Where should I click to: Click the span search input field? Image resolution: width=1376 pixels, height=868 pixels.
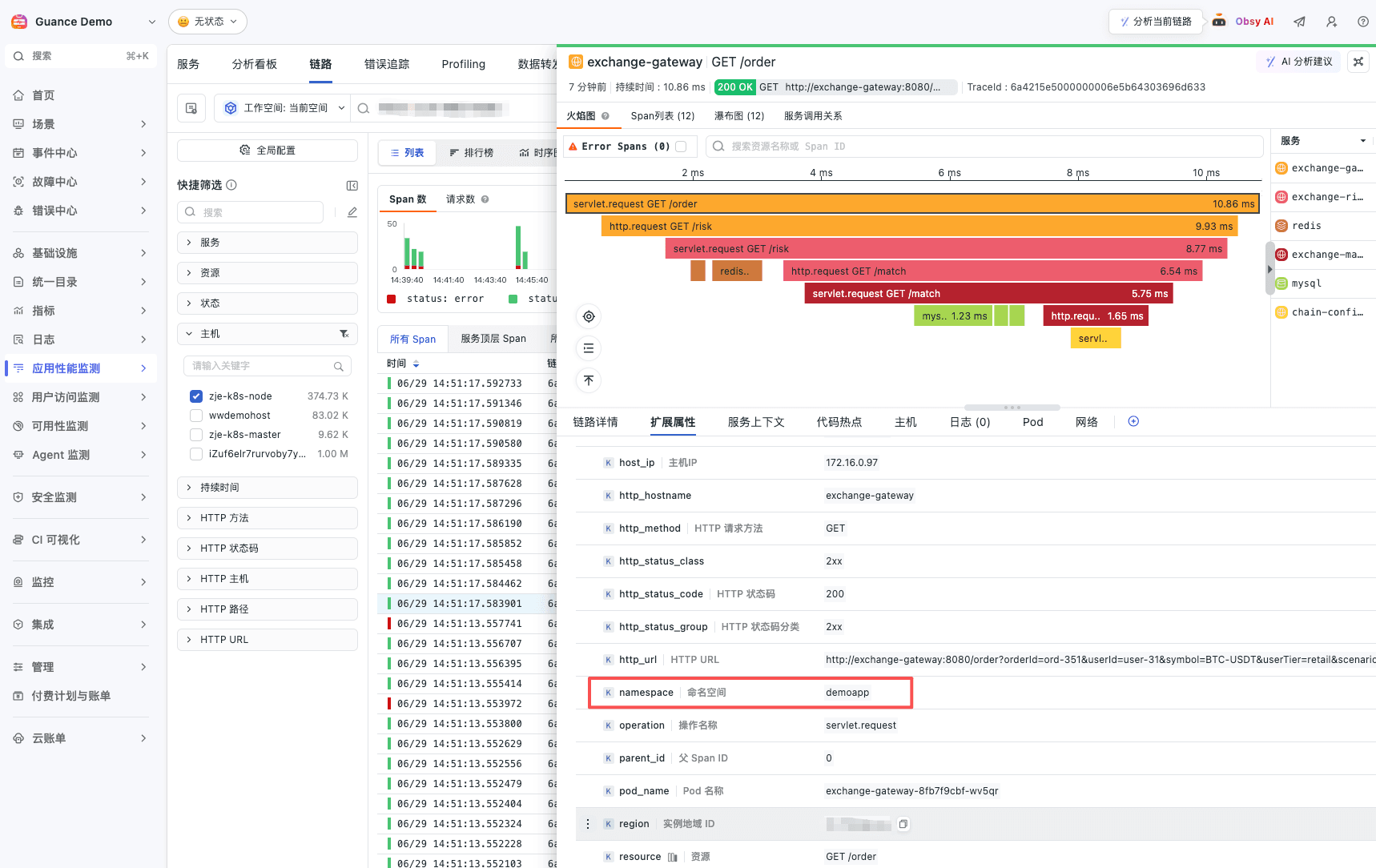click(984, 147)
